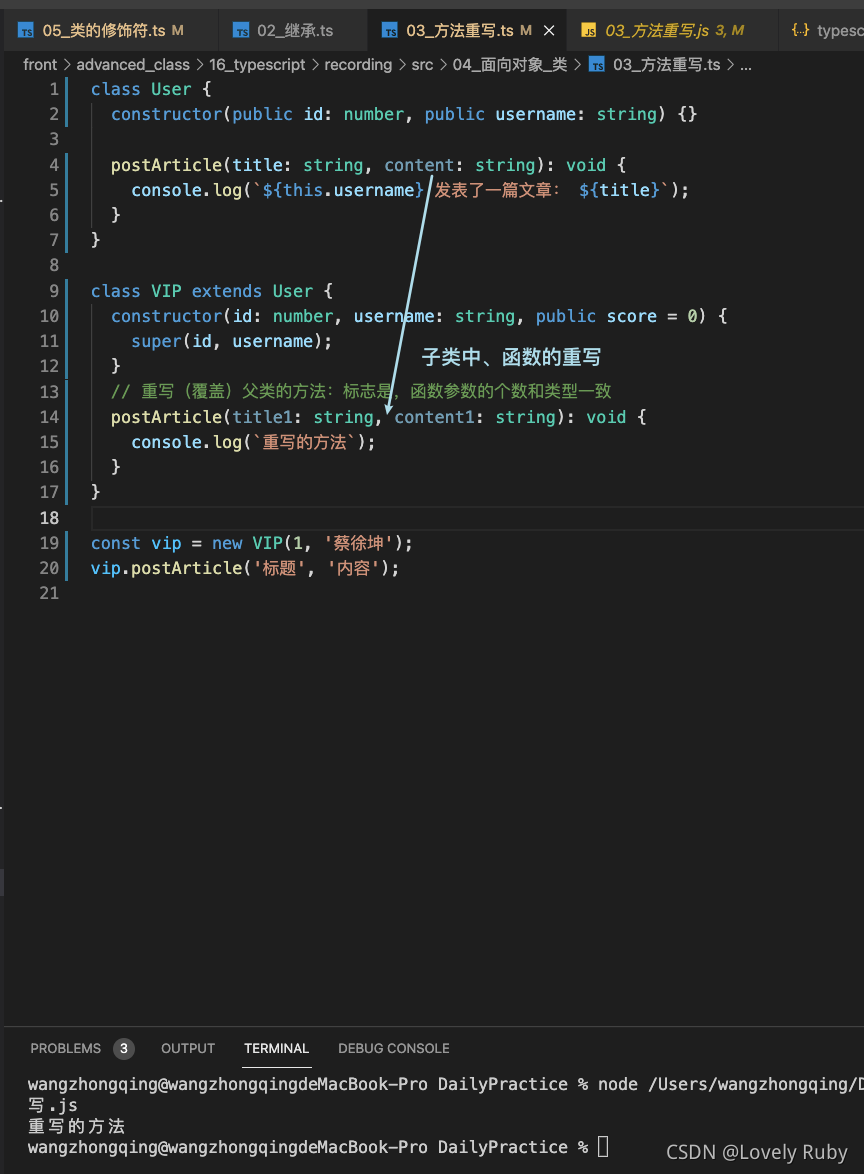Click 'public score' on line 10

point(596,316)
